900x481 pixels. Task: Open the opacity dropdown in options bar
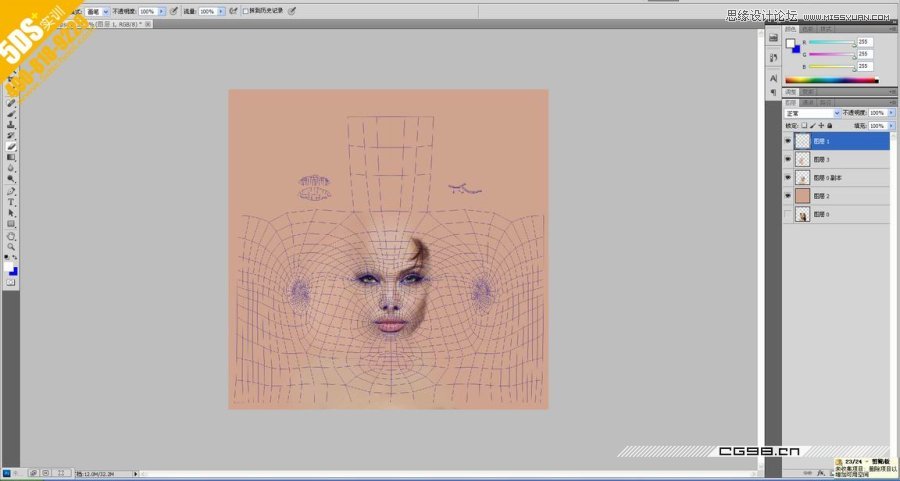click(162, 11)
